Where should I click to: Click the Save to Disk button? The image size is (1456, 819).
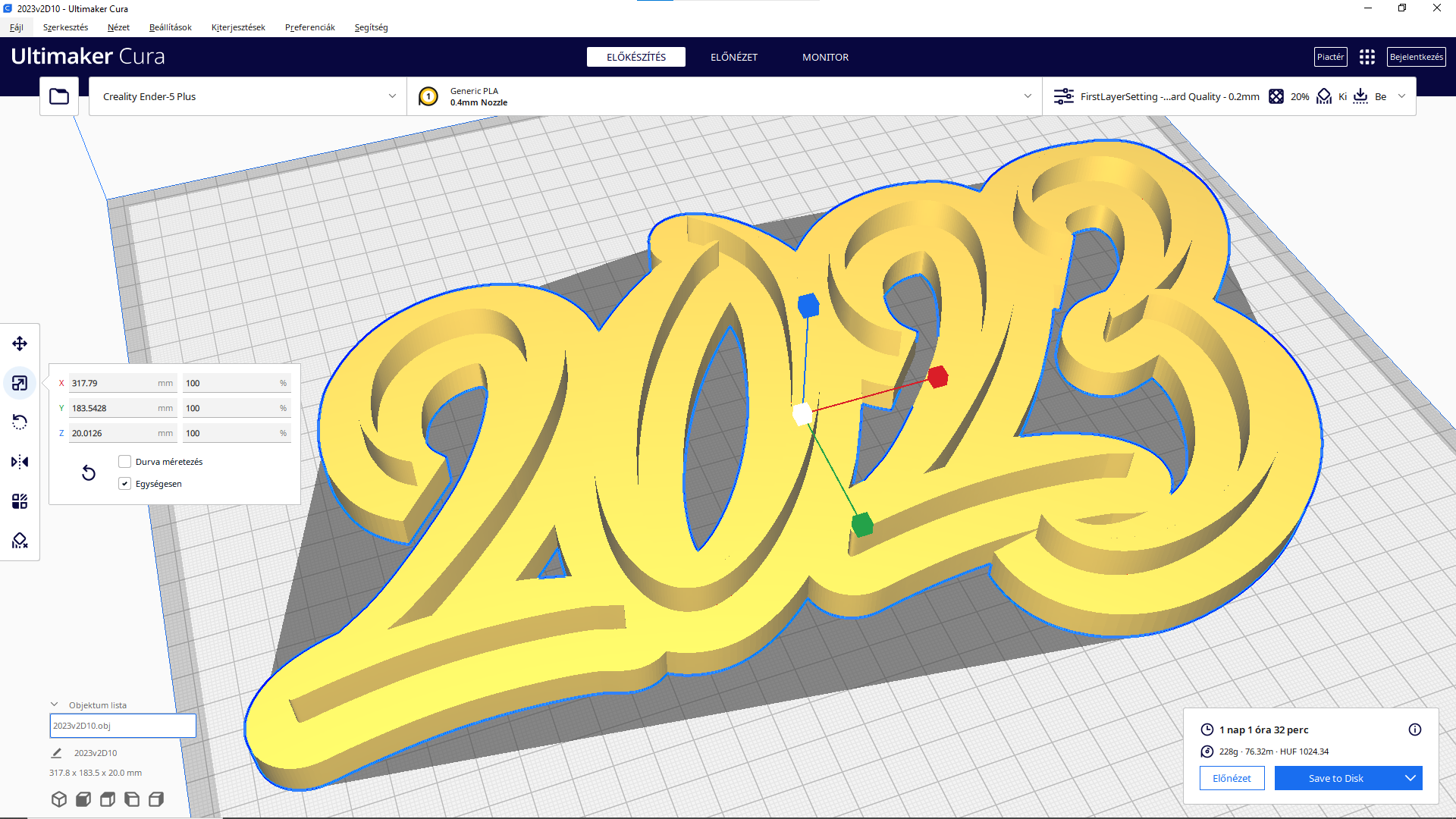(1335, 778)
